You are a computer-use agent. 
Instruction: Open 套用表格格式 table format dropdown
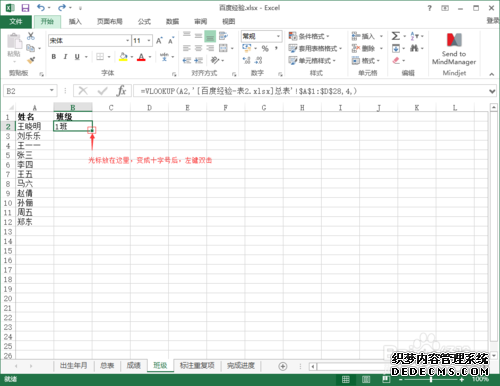point(315,49)
